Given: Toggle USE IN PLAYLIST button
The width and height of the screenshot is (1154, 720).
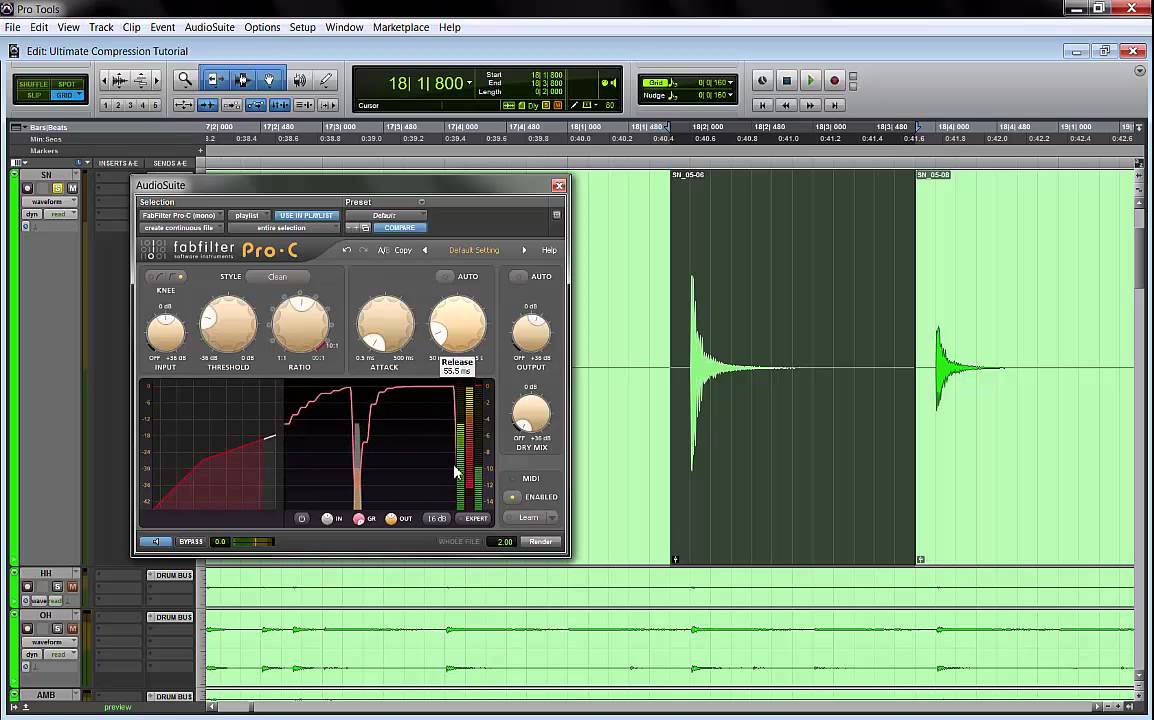Looking at the screenshot, I should pyautogui.click(x=306, y=216).
